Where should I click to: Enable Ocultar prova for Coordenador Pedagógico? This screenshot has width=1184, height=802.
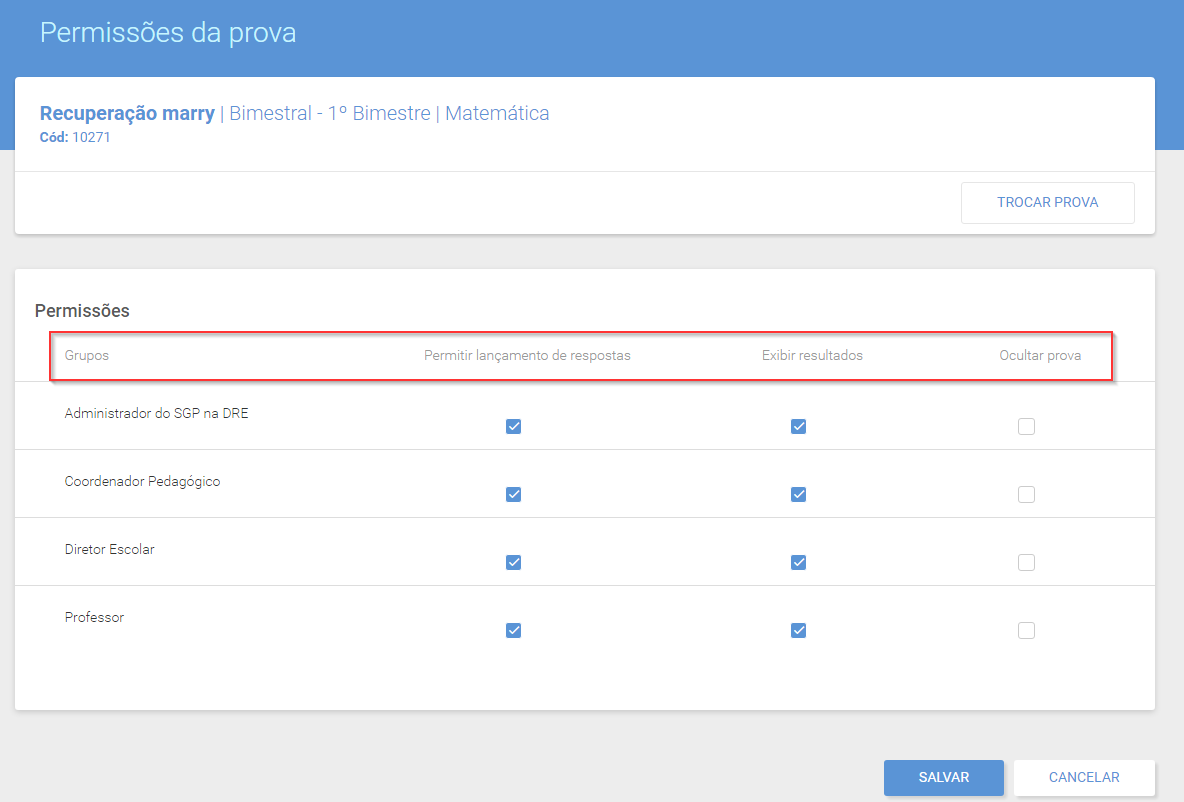tap(1026, 495)
